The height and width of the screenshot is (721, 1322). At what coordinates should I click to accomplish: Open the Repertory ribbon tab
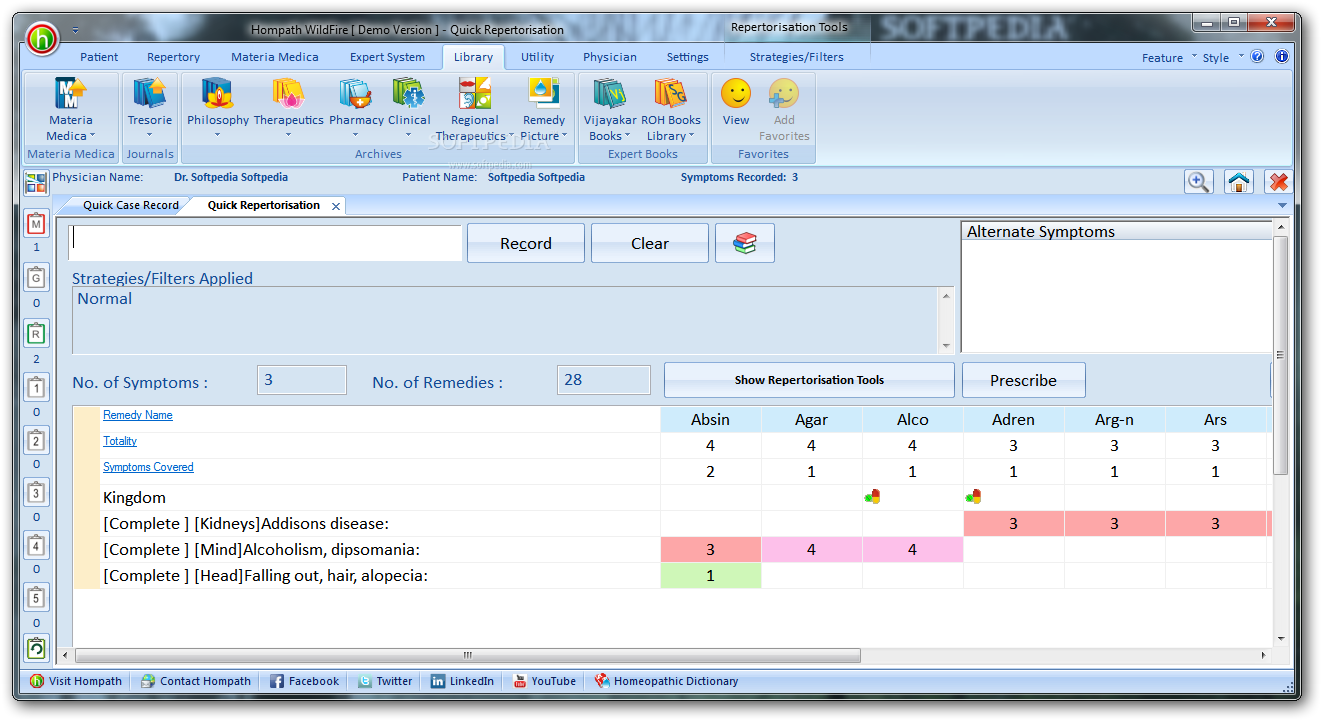(x=173, y=57)
